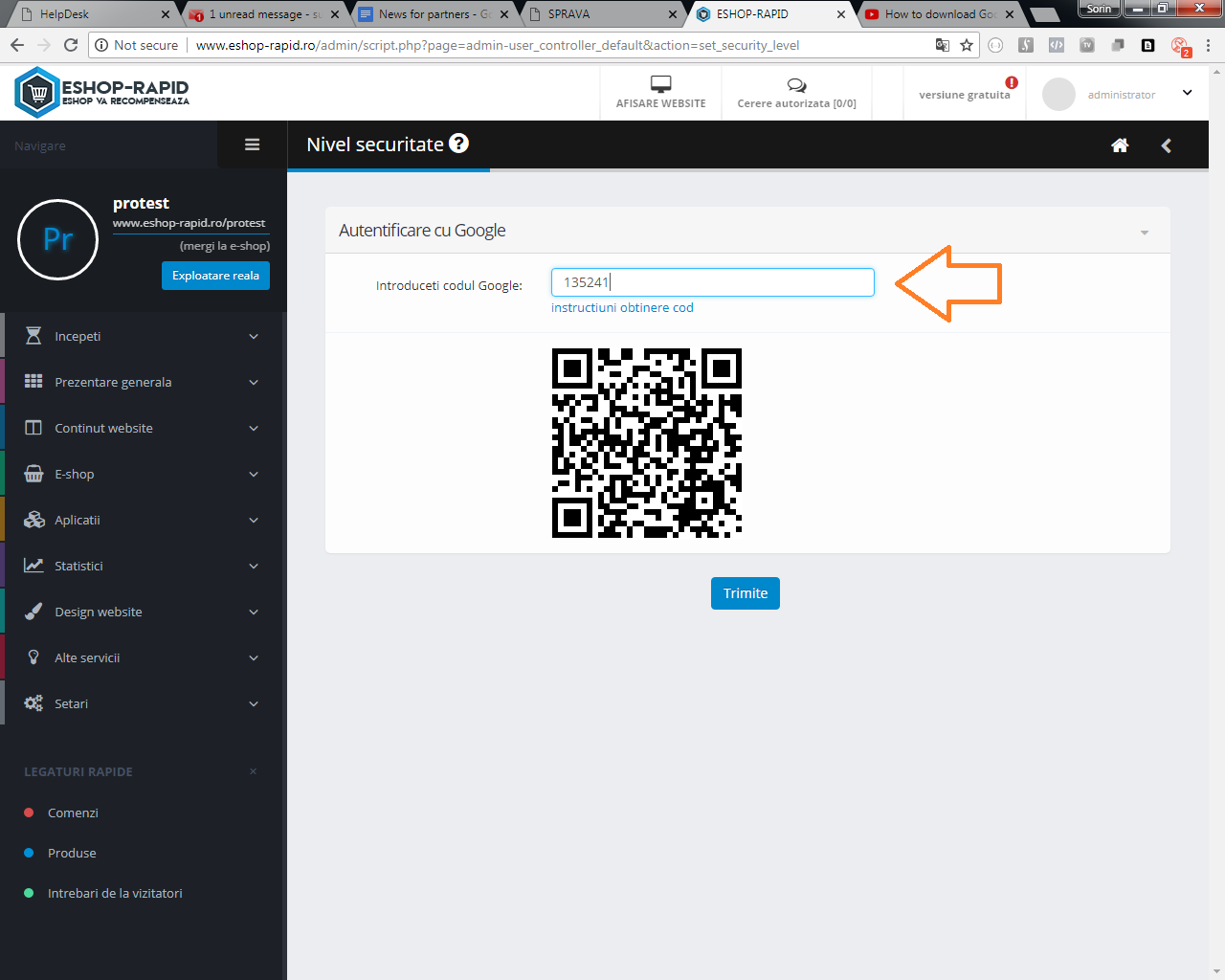Switch to the News for partners tab
This screenshot has width=1225, height=980.
pyautogui.click(x=433, y=14)
